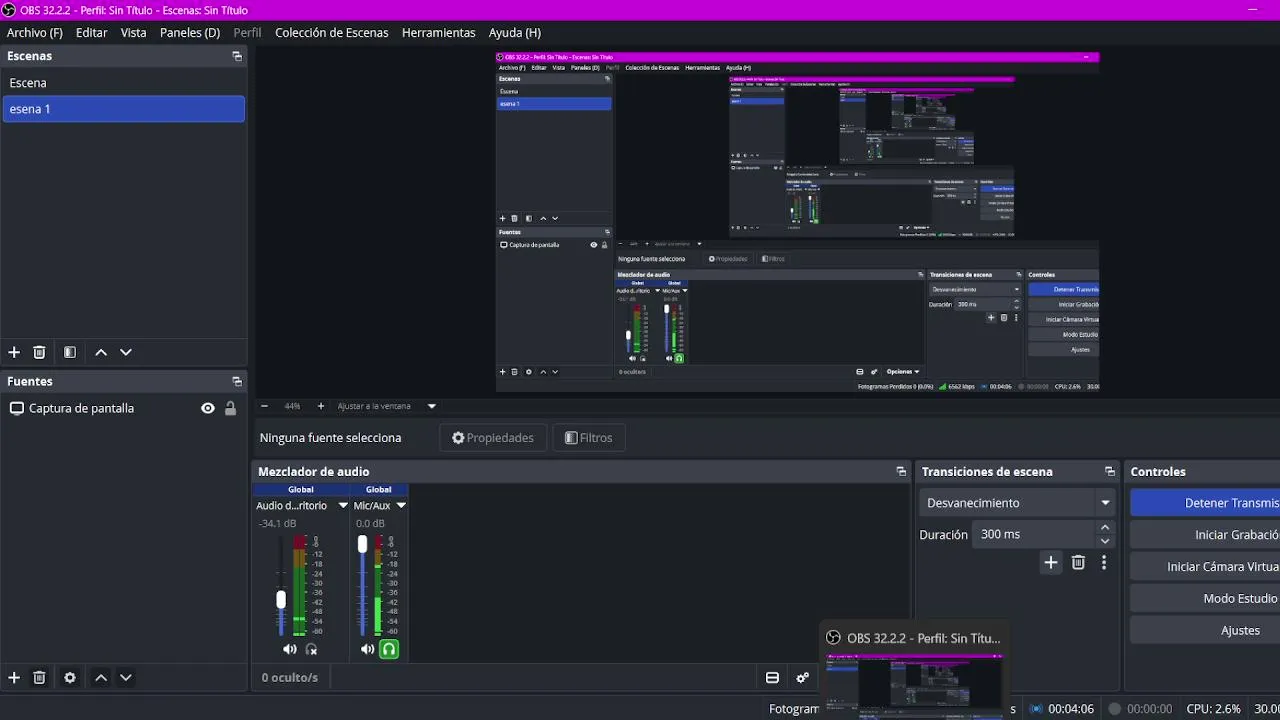Float the Escenas dock panel
Image resolution: width=1280 pixels, height=720 pixels.
tap(237, 56)
